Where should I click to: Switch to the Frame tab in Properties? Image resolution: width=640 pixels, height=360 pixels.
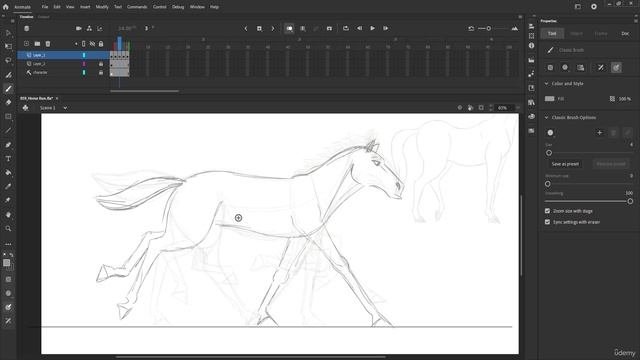click(x=601, y=33)
